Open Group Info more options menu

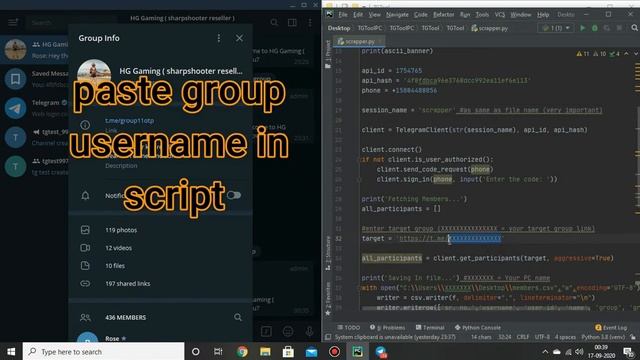(219, 38)
